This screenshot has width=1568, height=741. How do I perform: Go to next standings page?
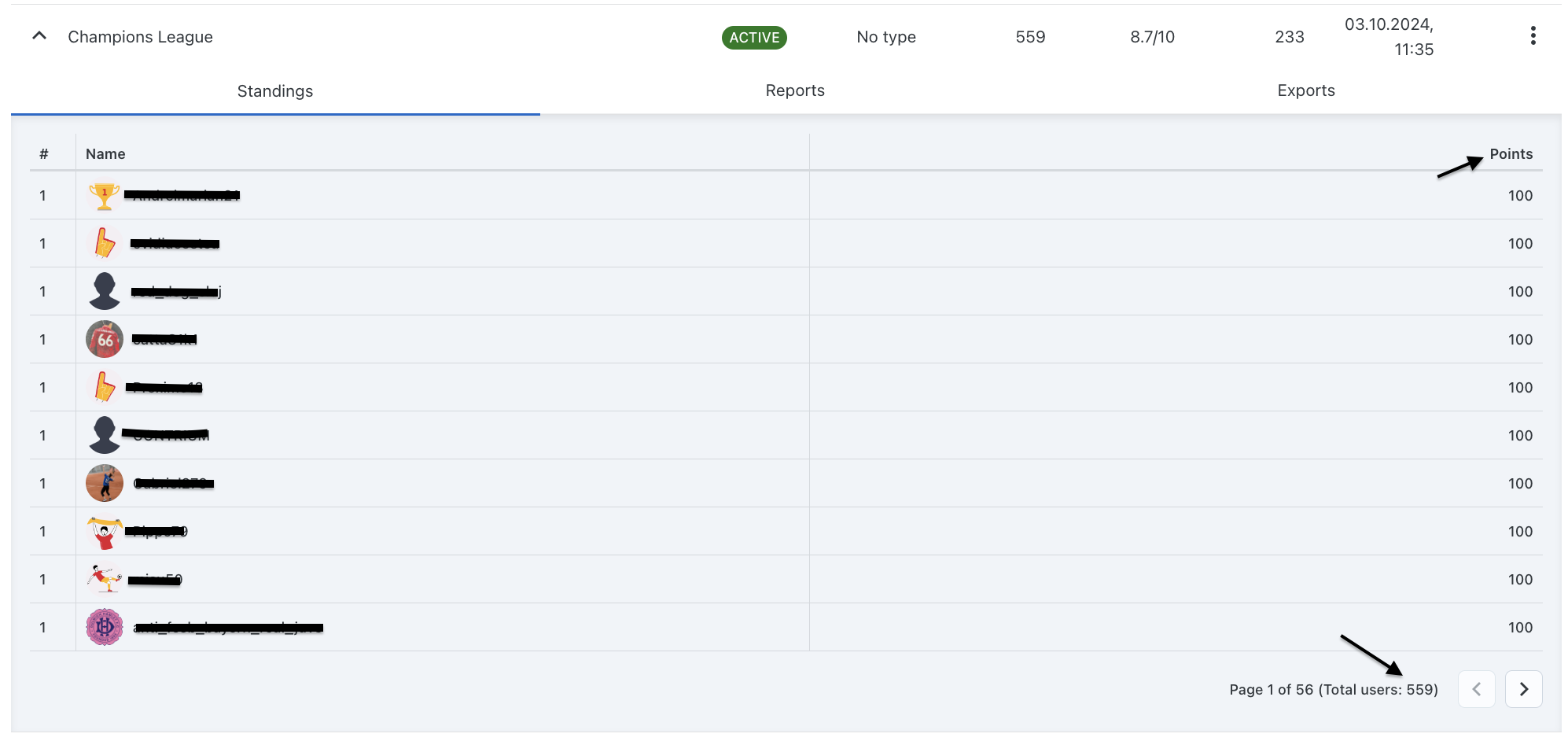click(1523, 689)
